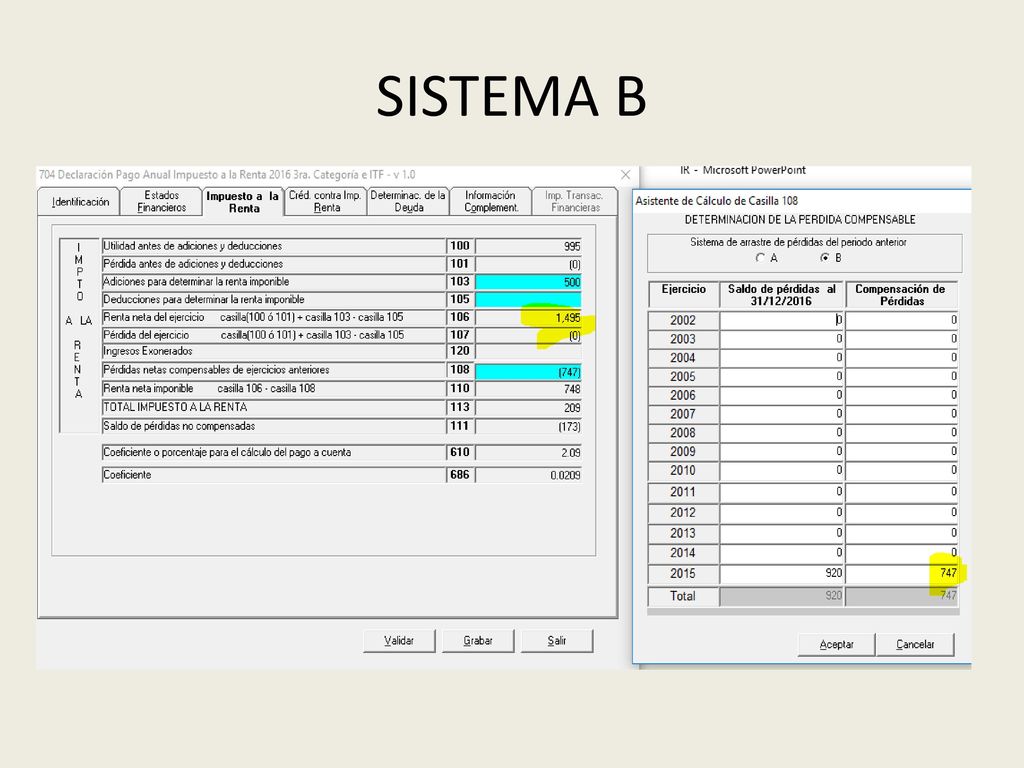Screen dimensions: 1024x768
Task: Edit 2002 Saldo de pérdidas field
Action: click(x=782, y=320)
